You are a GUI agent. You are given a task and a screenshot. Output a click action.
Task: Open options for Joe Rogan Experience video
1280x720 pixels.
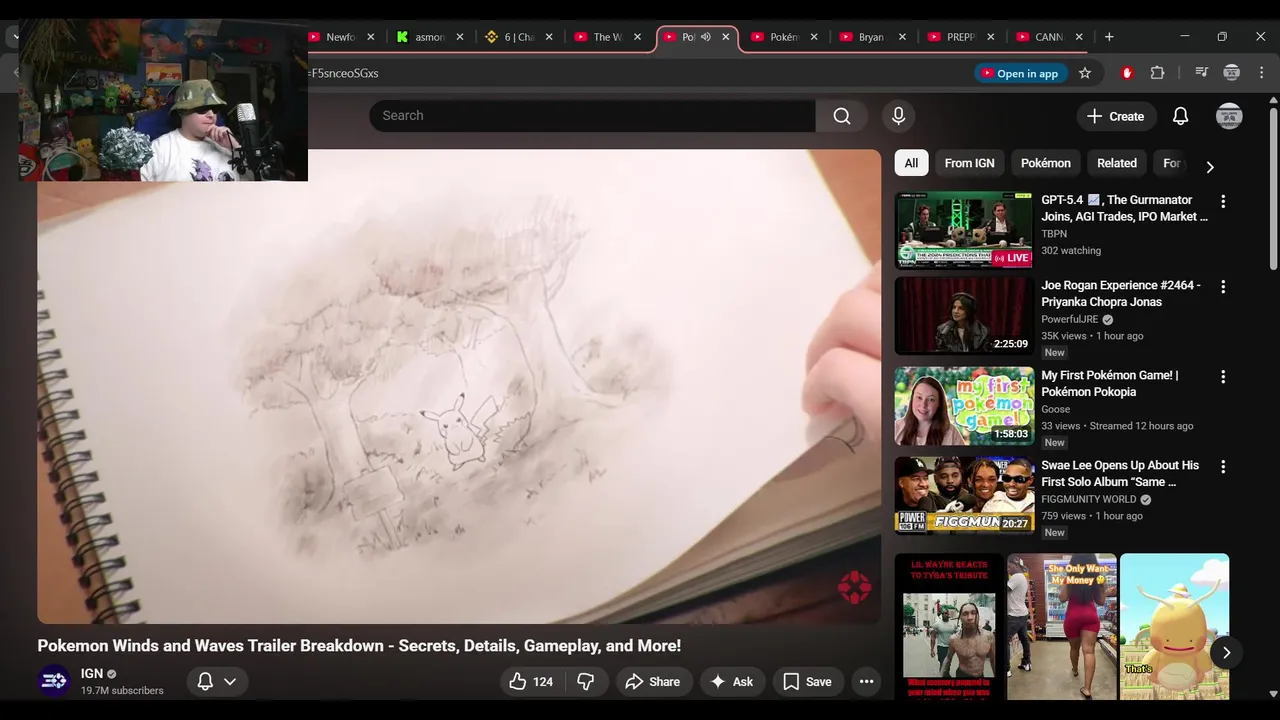1222,286
